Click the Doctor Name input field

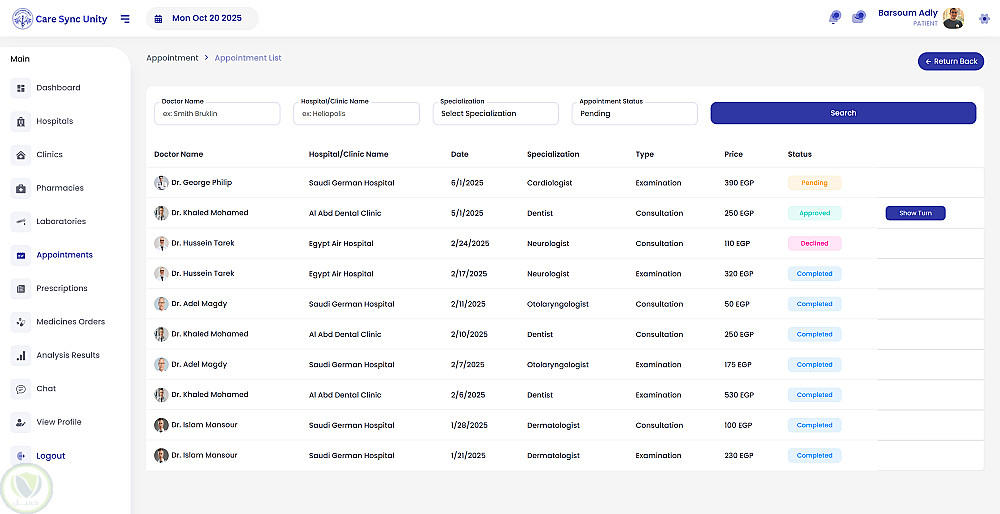point(218,114)
